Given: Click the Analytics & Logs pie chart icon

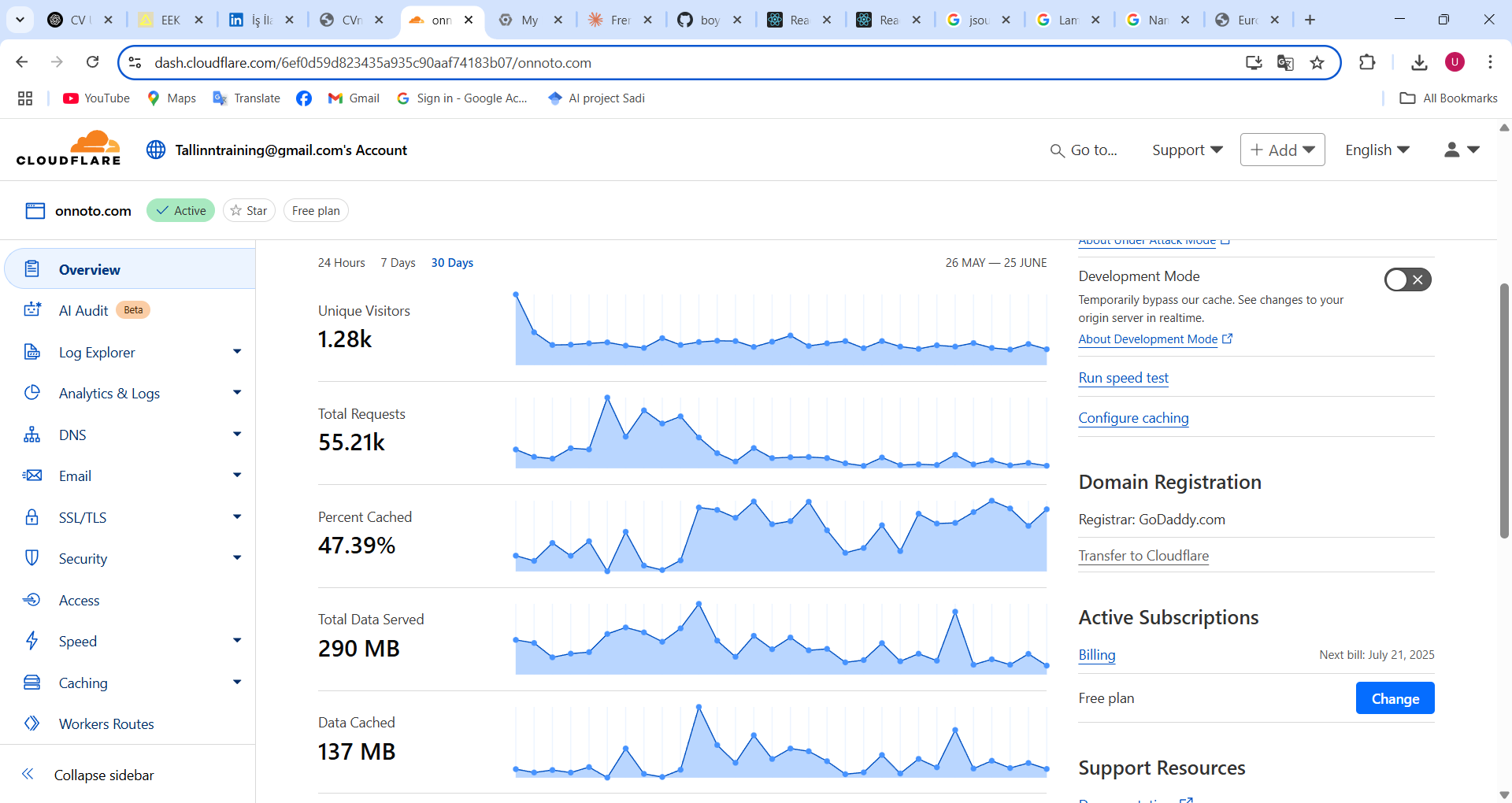Looking at the screenshot, I should point(31,393).
